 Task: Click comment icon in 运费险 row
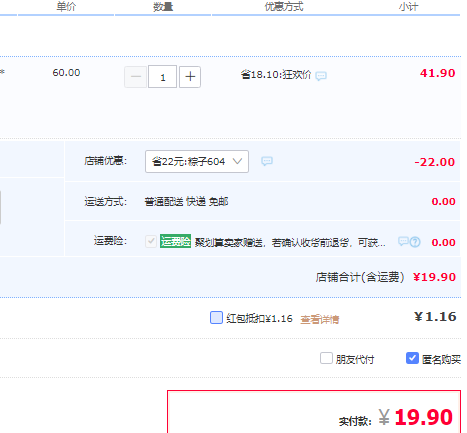pos(403,241)
